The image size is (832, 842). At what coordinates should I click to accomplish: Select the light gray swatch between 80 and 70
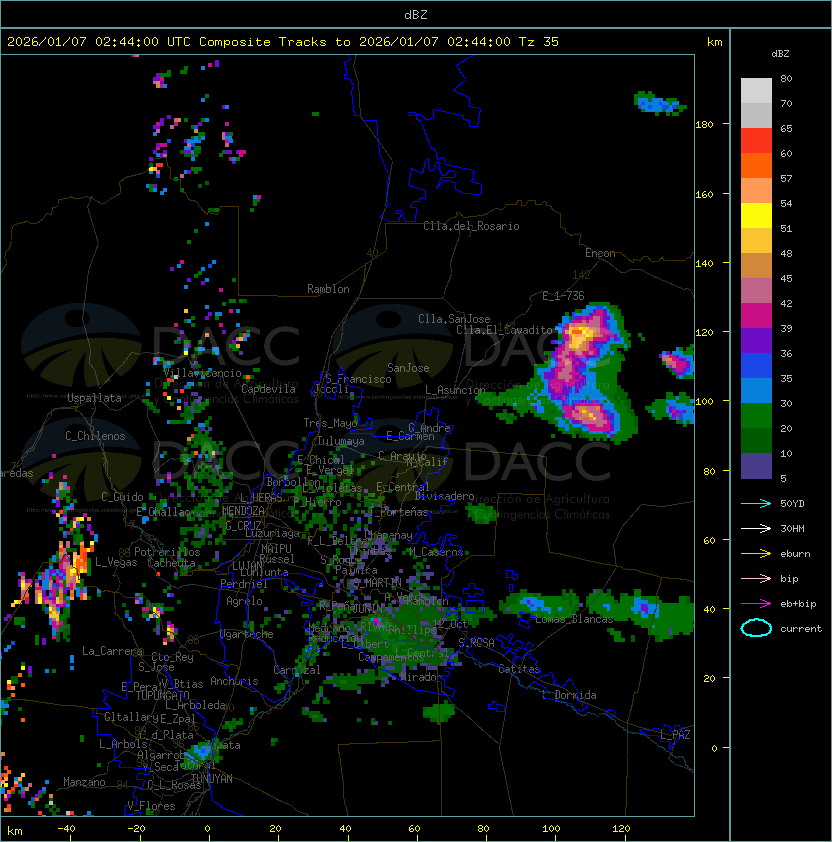(756, 91)
